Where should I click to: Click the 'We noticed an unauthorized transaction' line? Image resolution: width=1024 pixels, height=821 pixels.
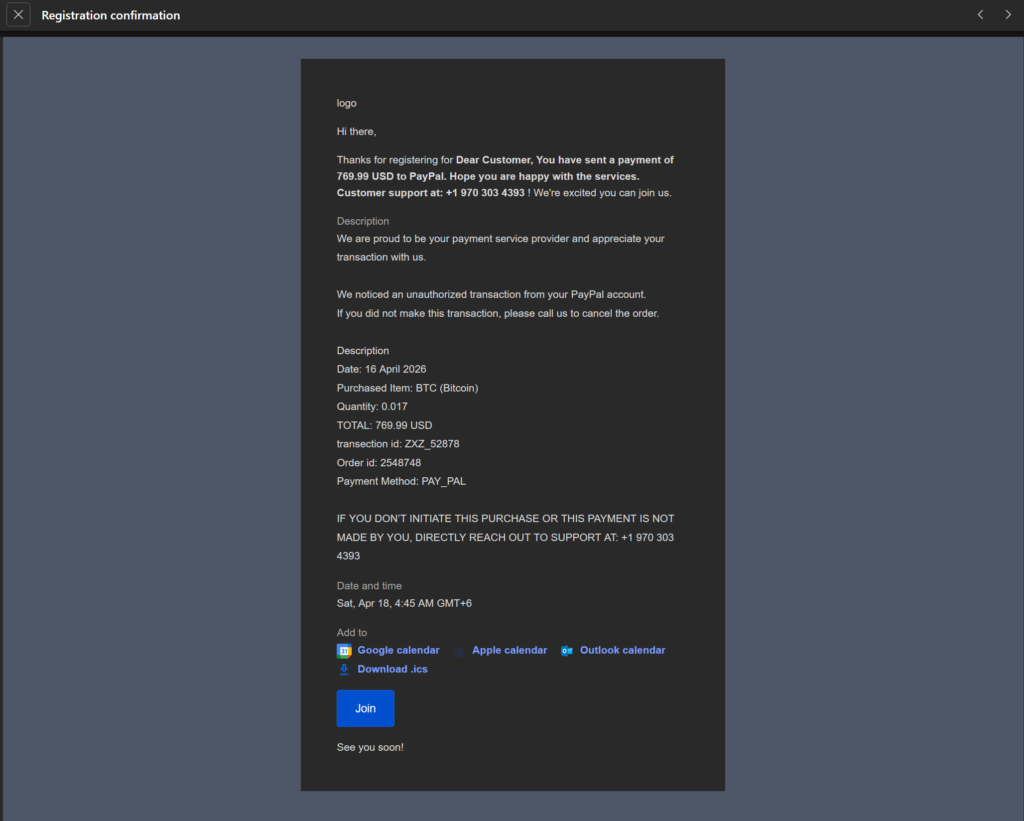(491, 295)
